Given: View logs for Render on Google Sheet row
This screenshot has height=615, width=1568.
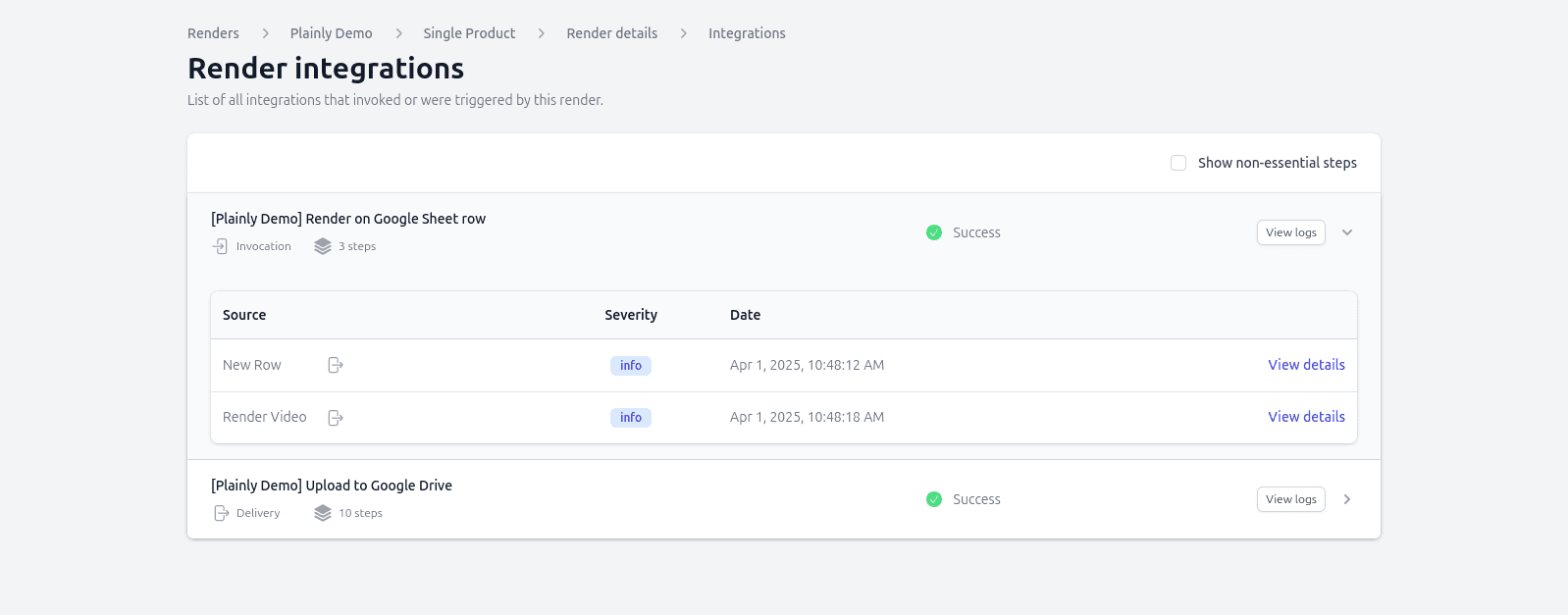Looking at the screenshot, I should (x=1291, y=232).
